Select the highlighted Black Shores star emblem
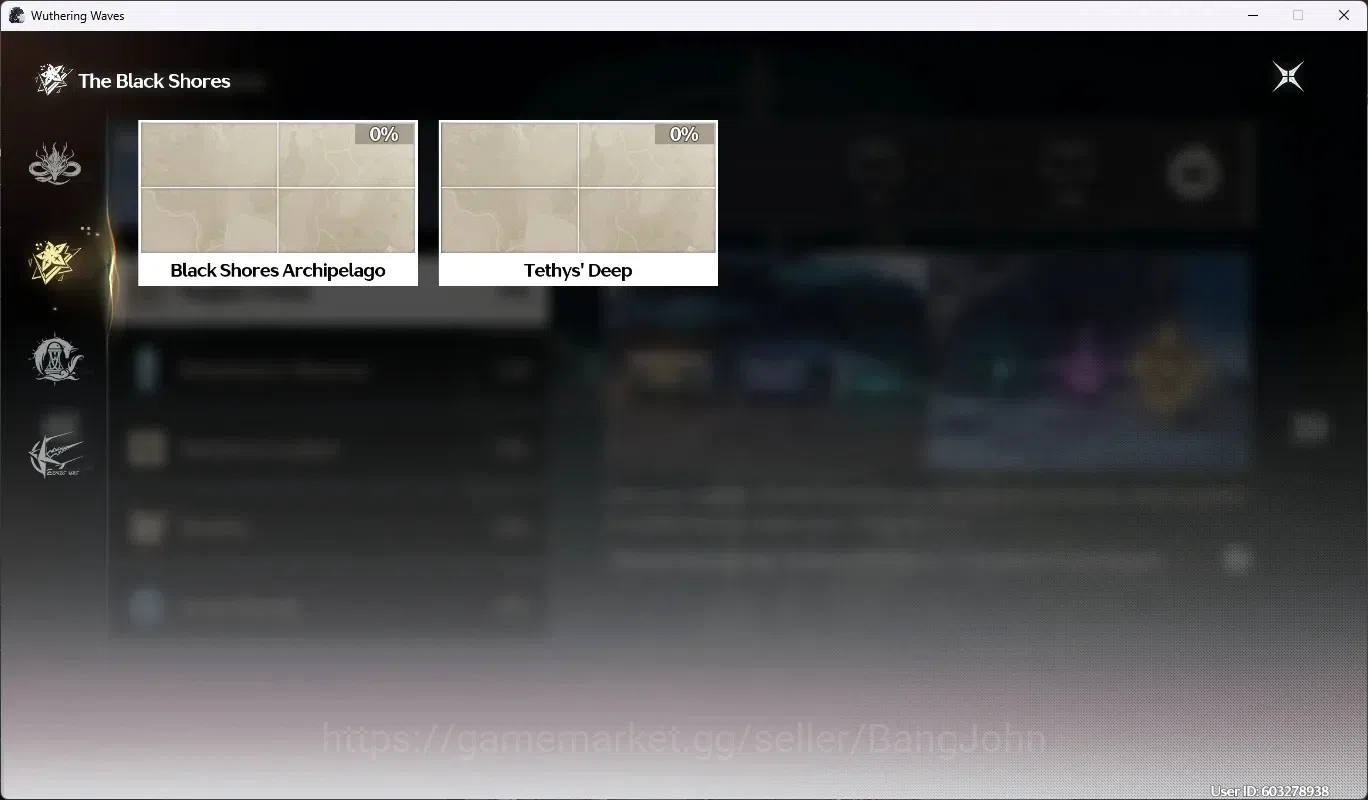The image size is (1368, 800). pyautogui.click(x=56, y=262)
